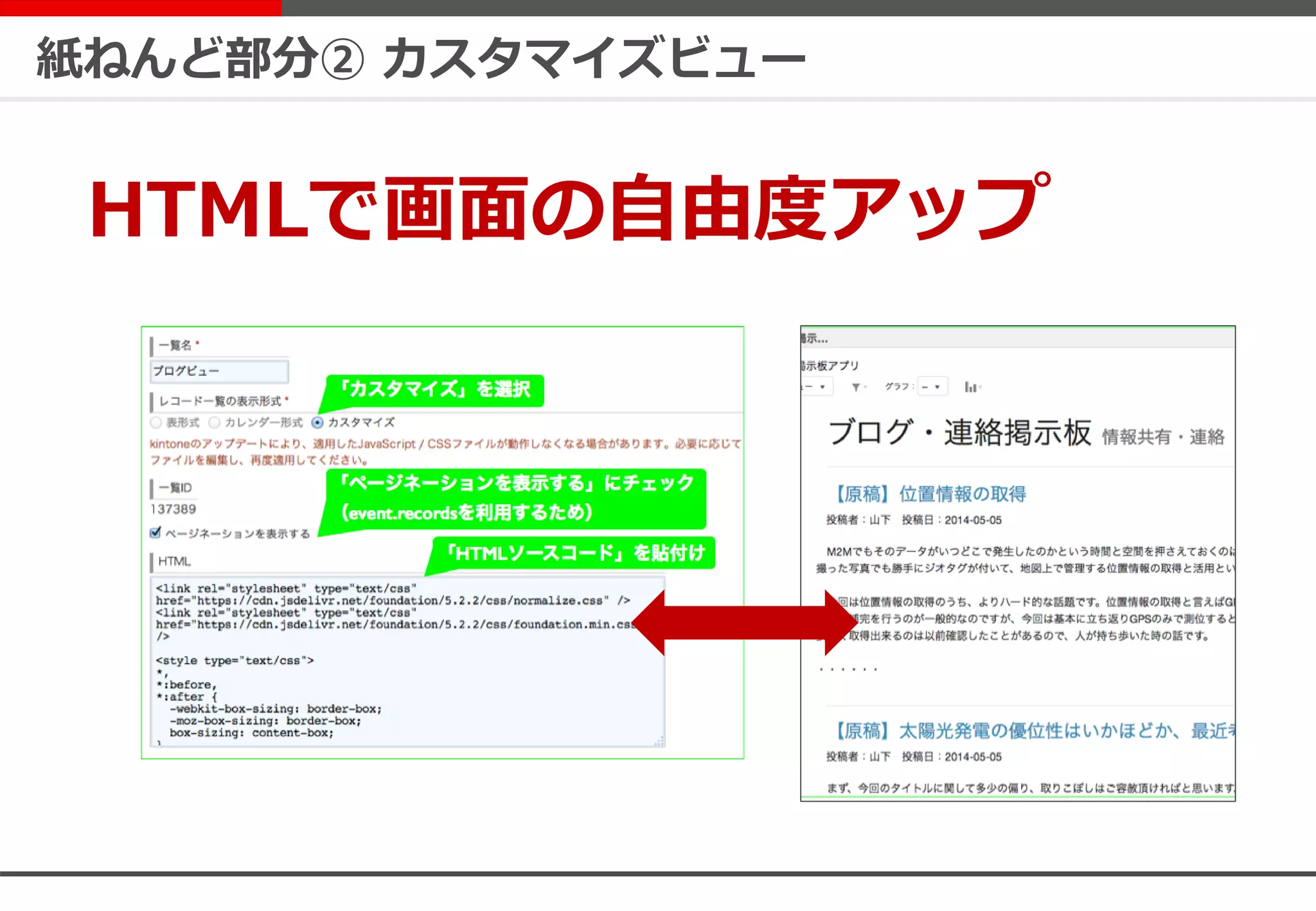The image size is (1316, 911).
Task: Toggle ページネーションを表示する checkbox
Action: (x=155, y=533)
